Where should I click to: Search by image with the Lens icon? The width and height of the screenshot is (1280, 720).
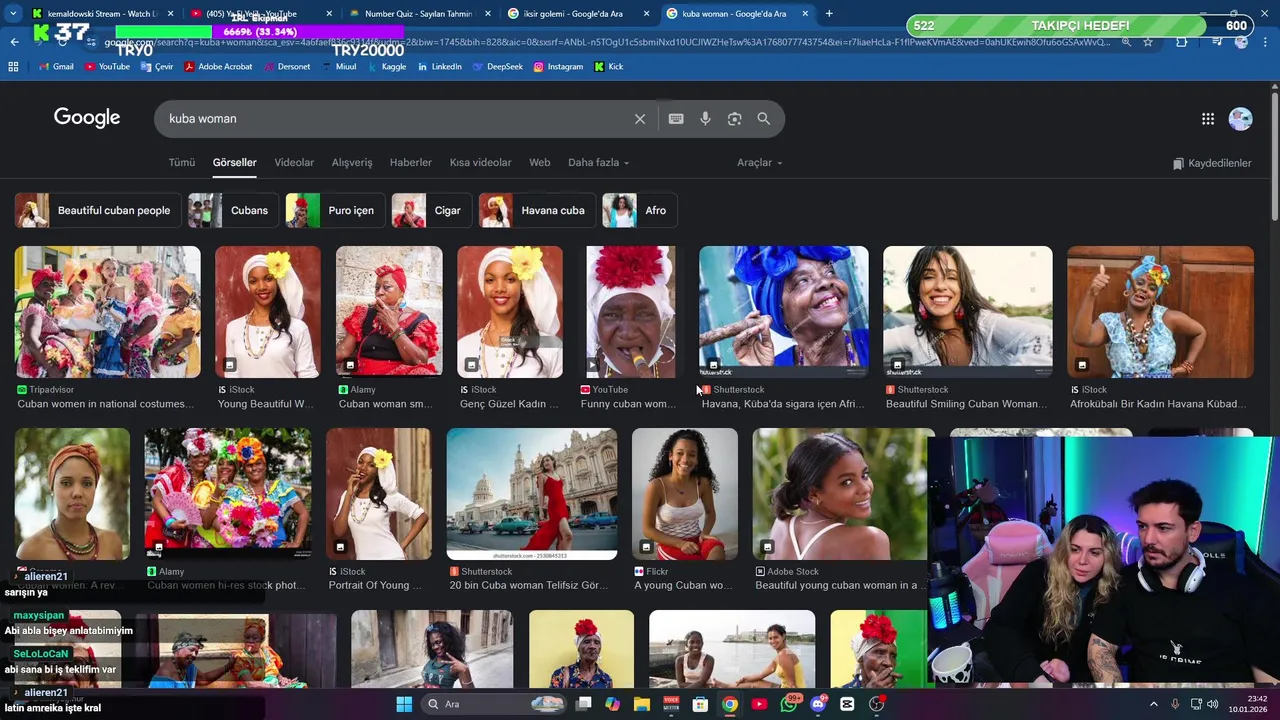click(734, 119)
